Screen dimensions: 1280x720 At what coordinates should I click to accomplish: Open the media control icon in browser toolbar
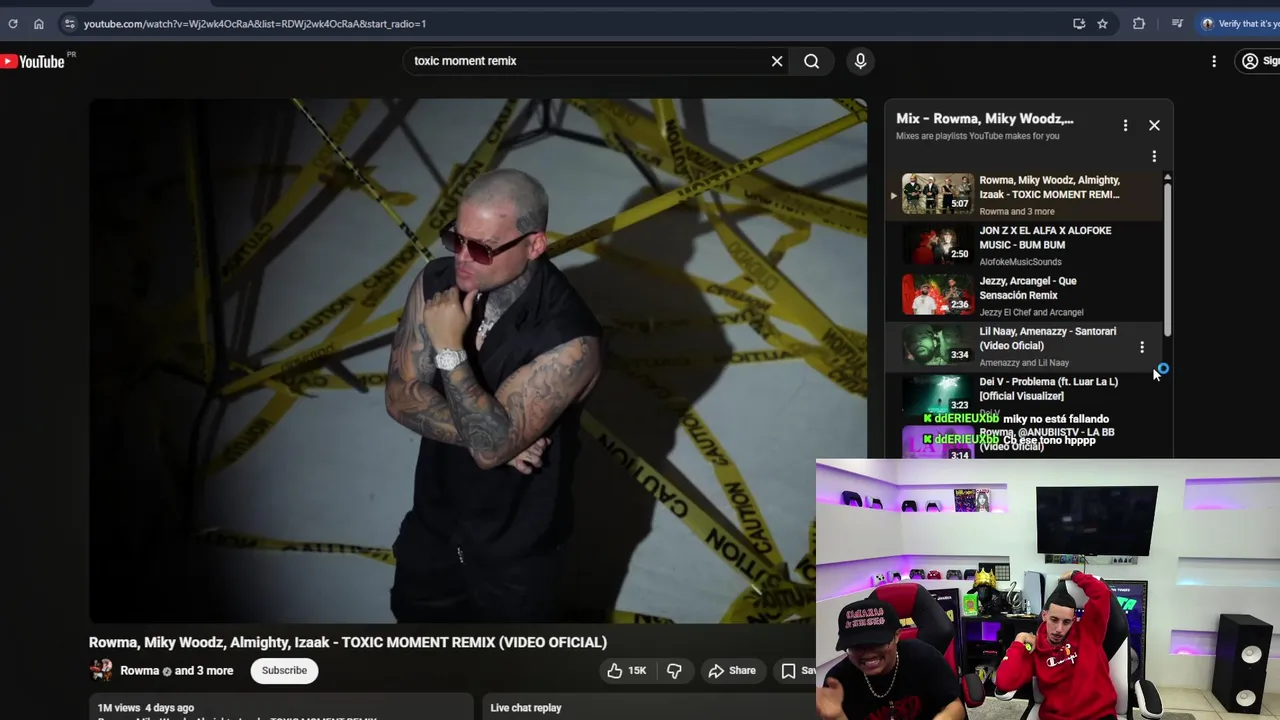[x=1177, y=23]
